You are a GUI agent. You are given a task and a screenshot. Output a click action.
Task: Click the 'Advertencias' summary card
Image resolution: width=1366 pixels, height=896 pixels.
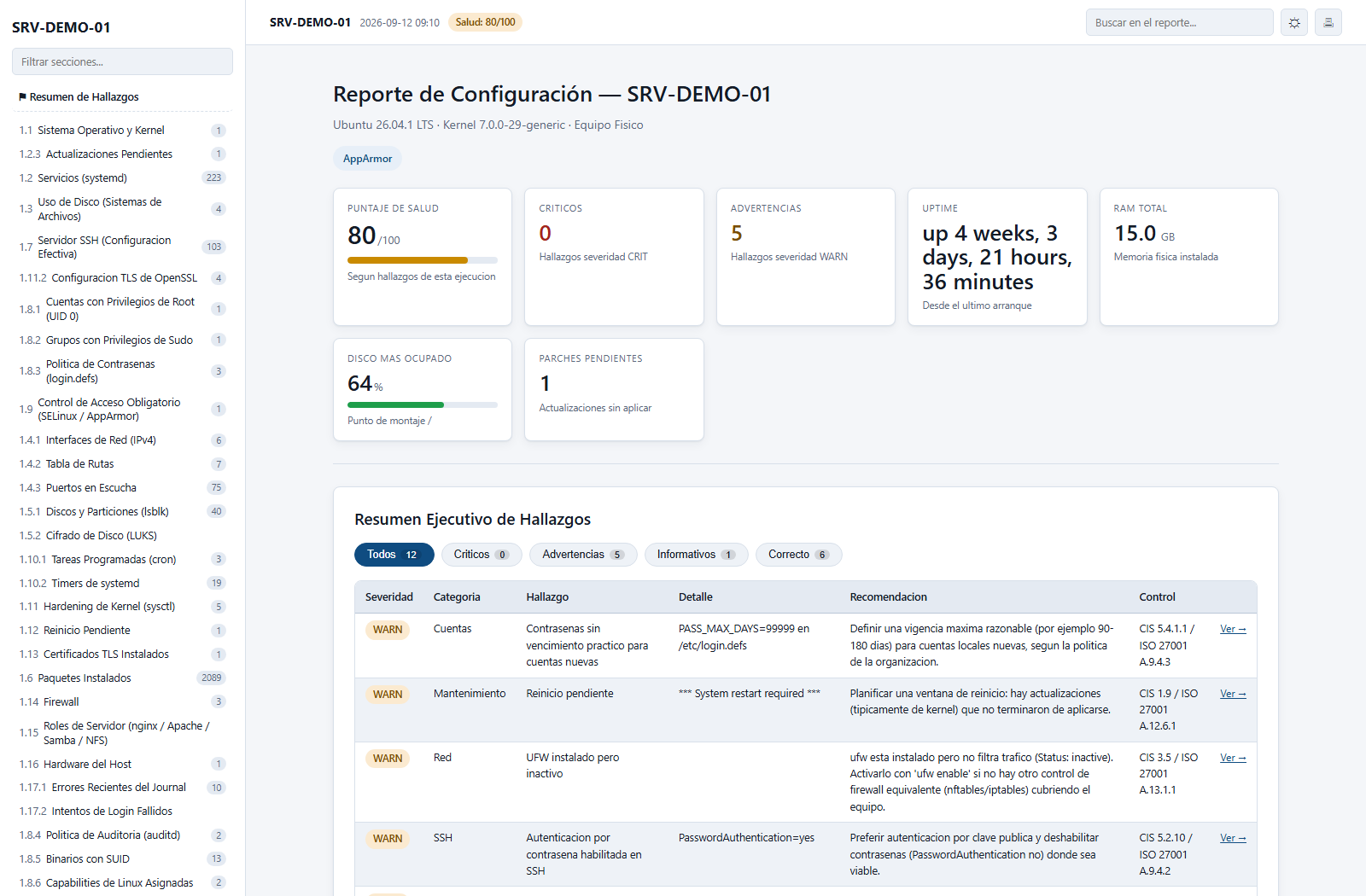click(x=806, y=257)
